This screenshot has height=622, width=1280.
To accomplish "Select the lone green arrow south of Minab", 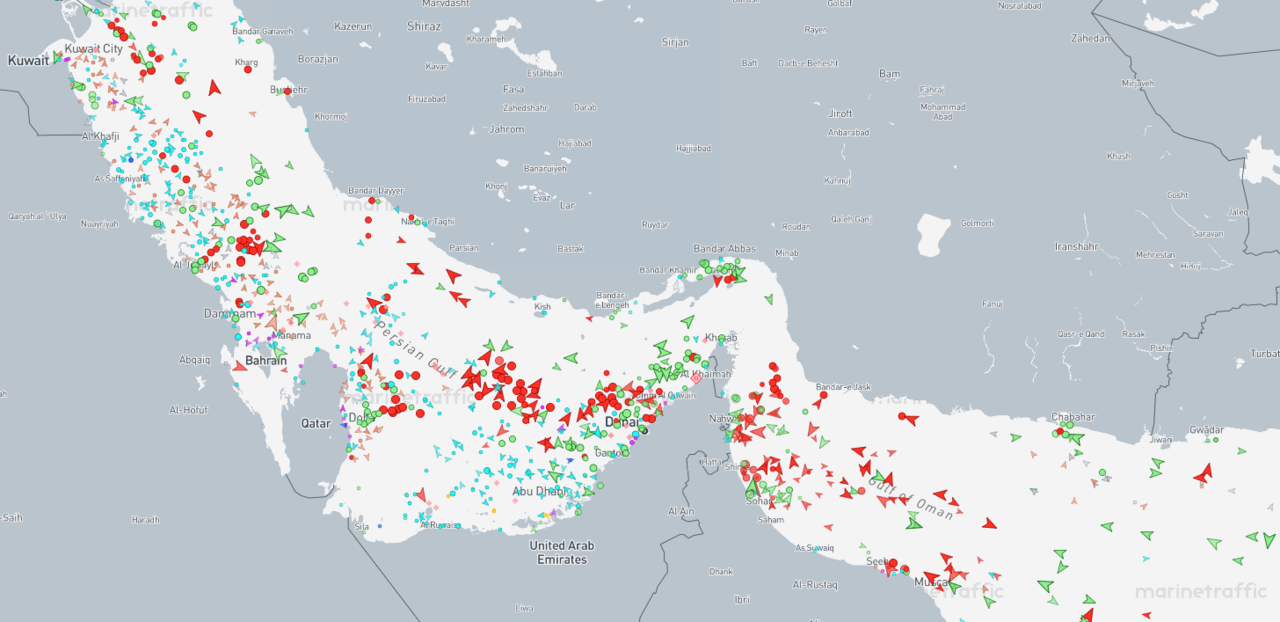I will [x=769, y=299].
